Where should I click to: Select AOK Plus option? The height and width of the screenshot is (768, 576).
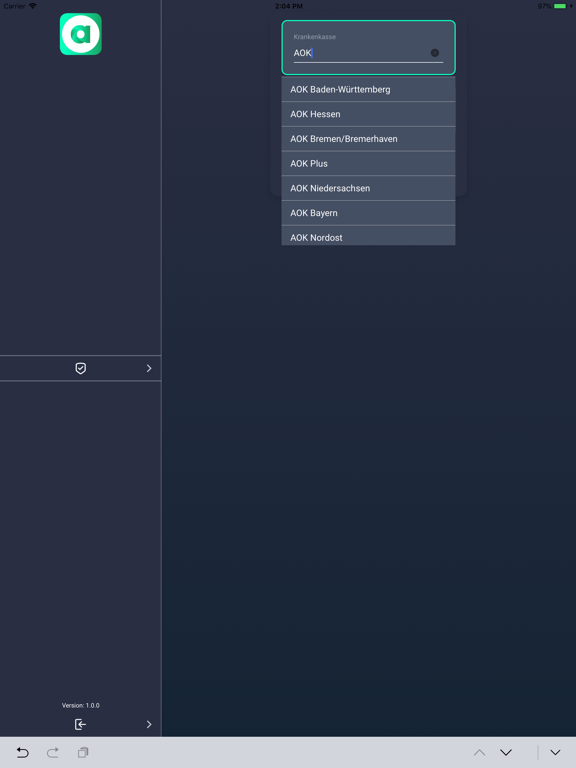click(x=368, y=164)
